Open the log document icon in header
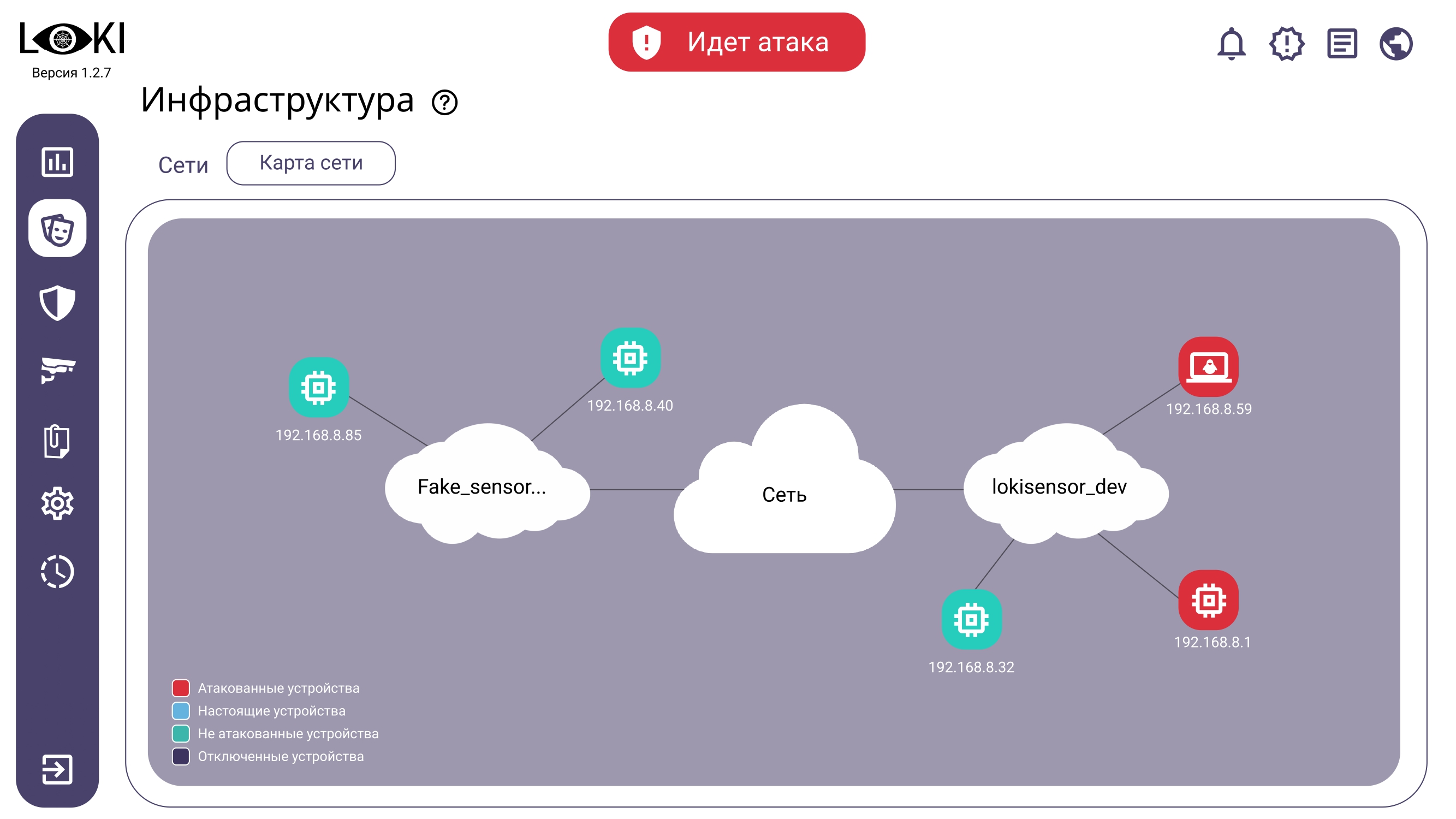1456x819 pixels. [1342, 44]
